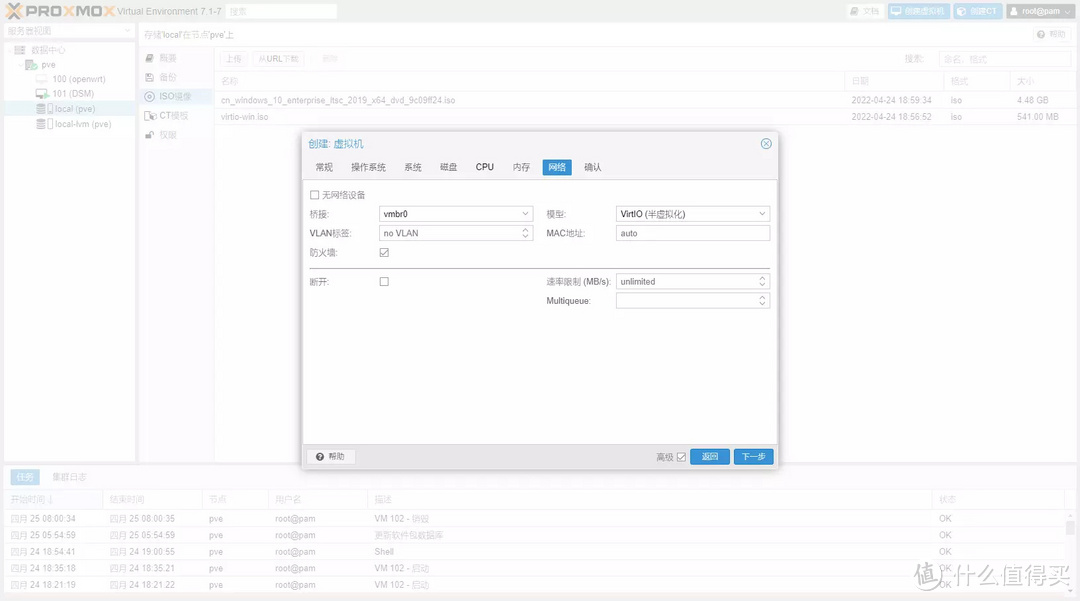This screenshot has height=601, width=1080.
Task: Open the VirtIO model dropdown
Action: coord(762,214)
